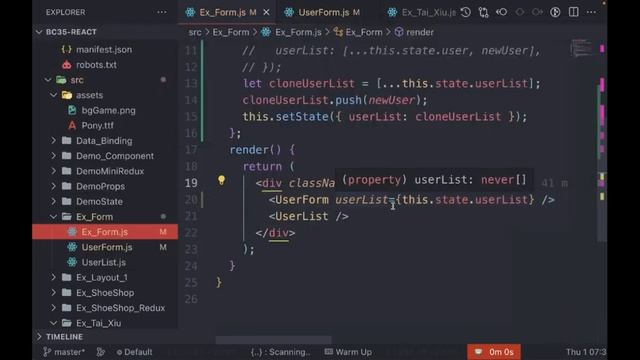This screenshot has width=640, height=360.
Task: Click the EXPLORER panel title
Action: (x=66, y=12)
